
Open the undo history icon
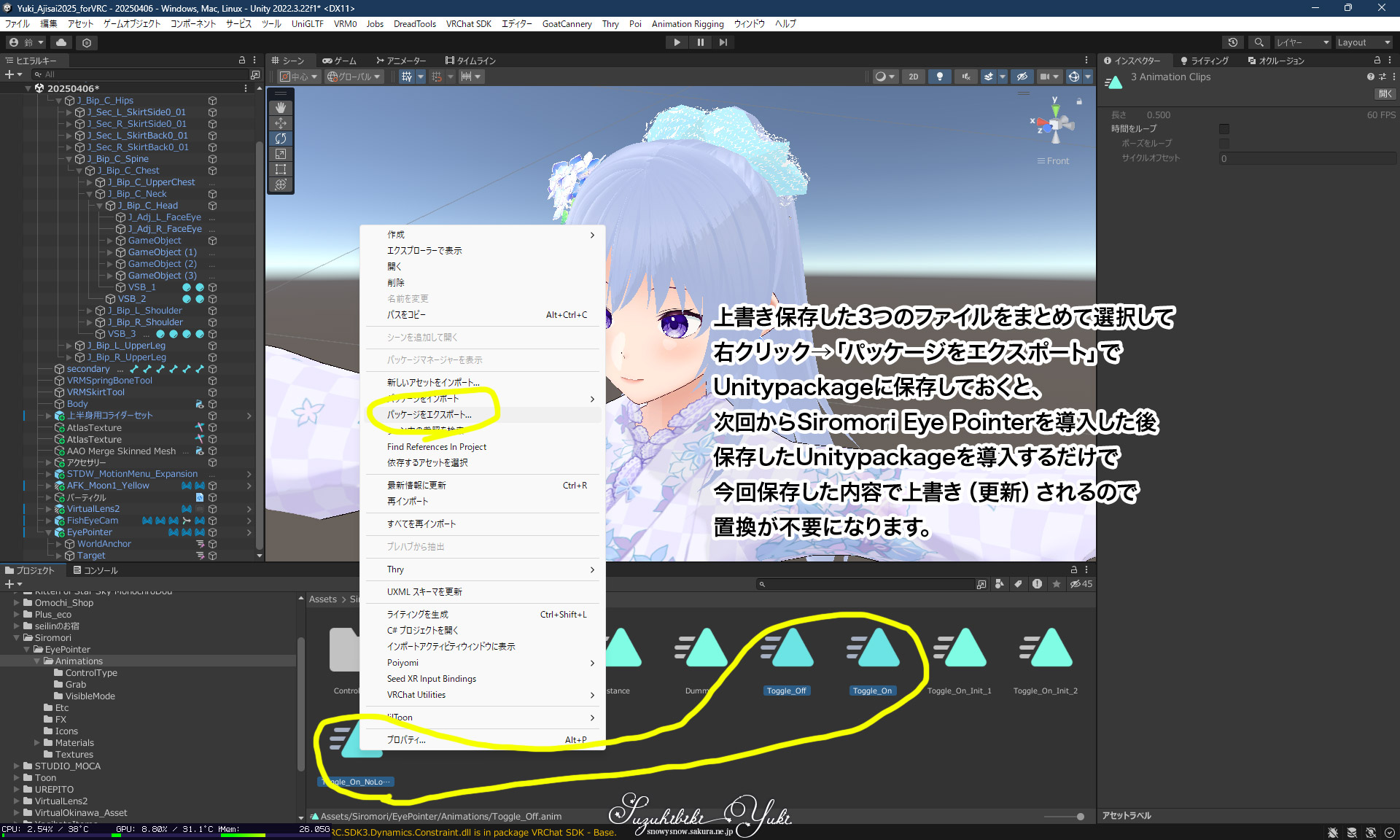pyautogui.click(x=1233, y=42)
